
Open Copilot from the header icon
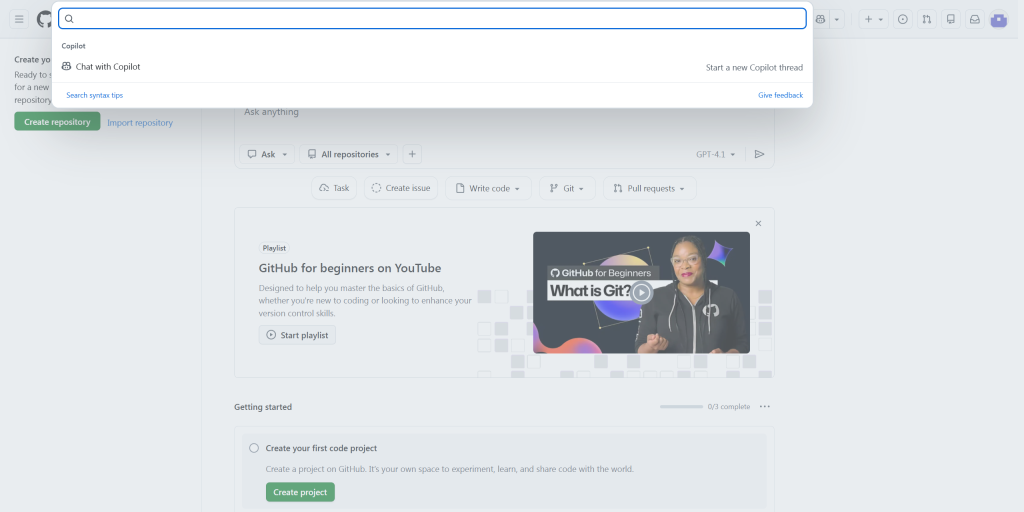pos(821,19)
